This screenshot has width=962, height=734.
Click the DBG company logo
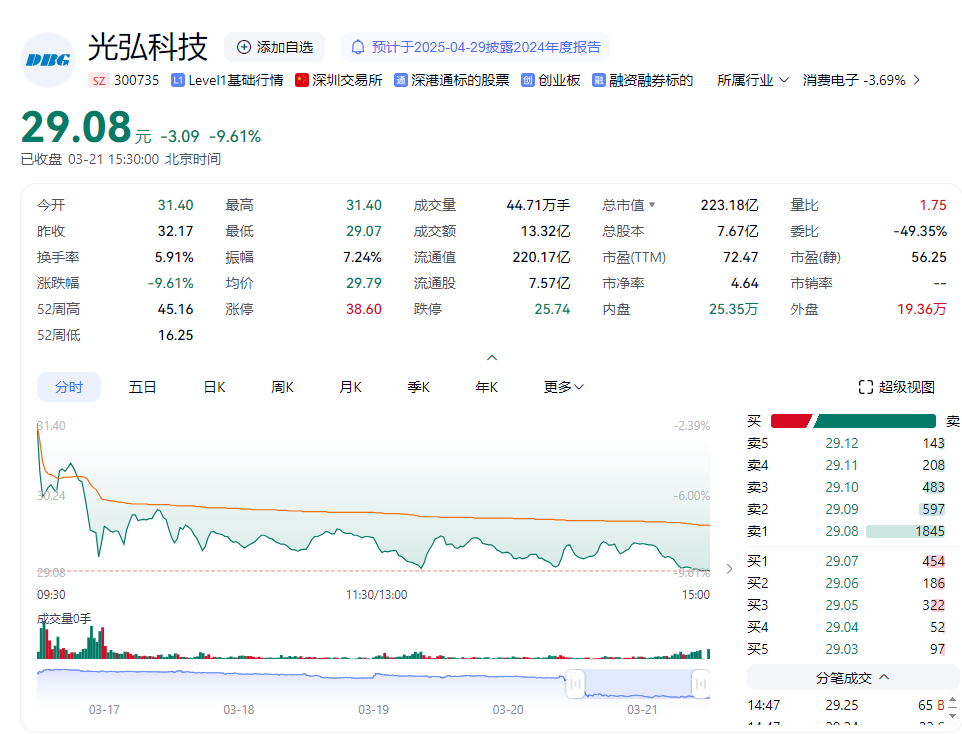pyautogui.click(x=48, y=60)
